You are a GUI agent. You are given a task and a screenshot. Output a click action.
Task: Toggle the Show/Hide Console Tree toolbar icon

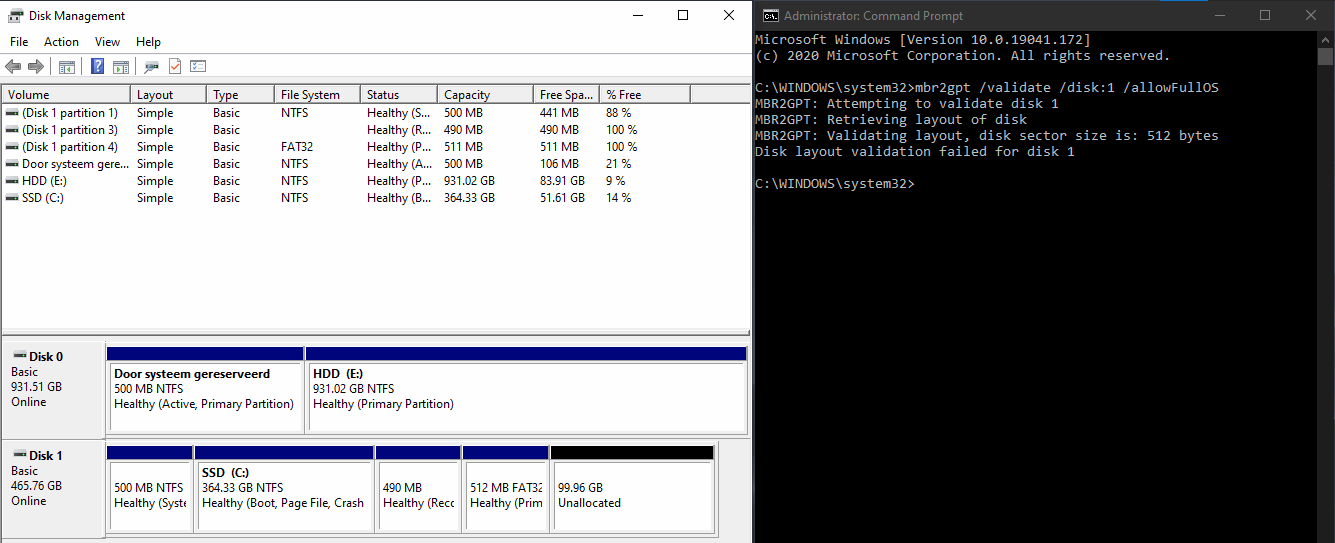tap(67, 67)
